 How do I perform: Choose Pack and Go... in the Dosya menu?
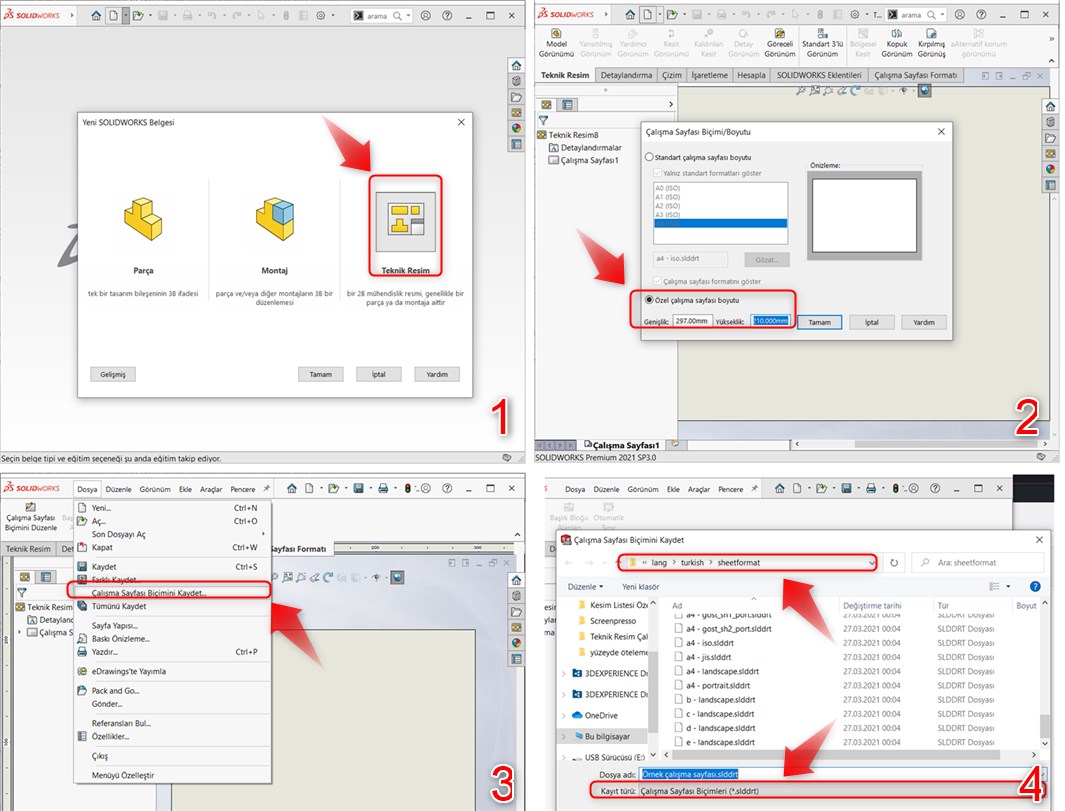[172, 691]
